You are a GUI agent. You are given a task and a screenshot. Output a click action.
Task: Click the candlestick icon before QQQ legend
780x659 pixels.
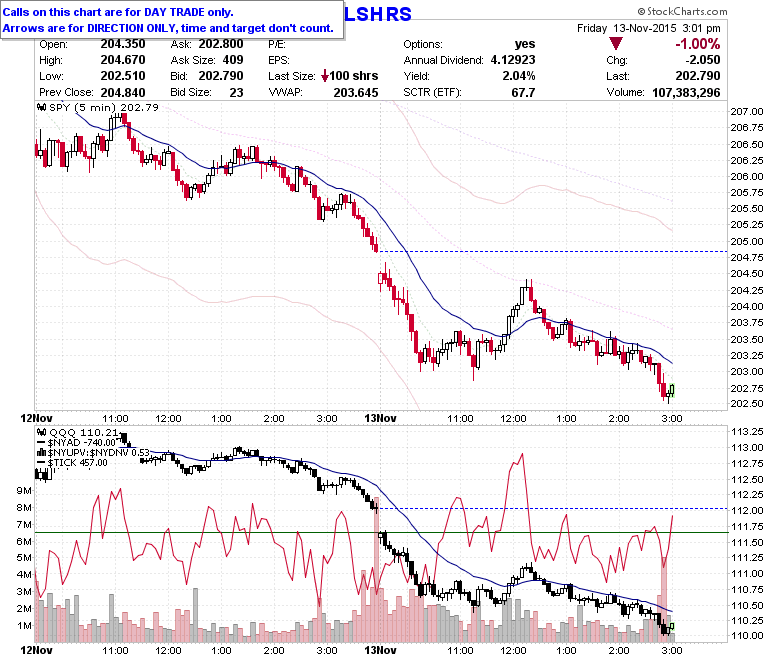(42, 432)
